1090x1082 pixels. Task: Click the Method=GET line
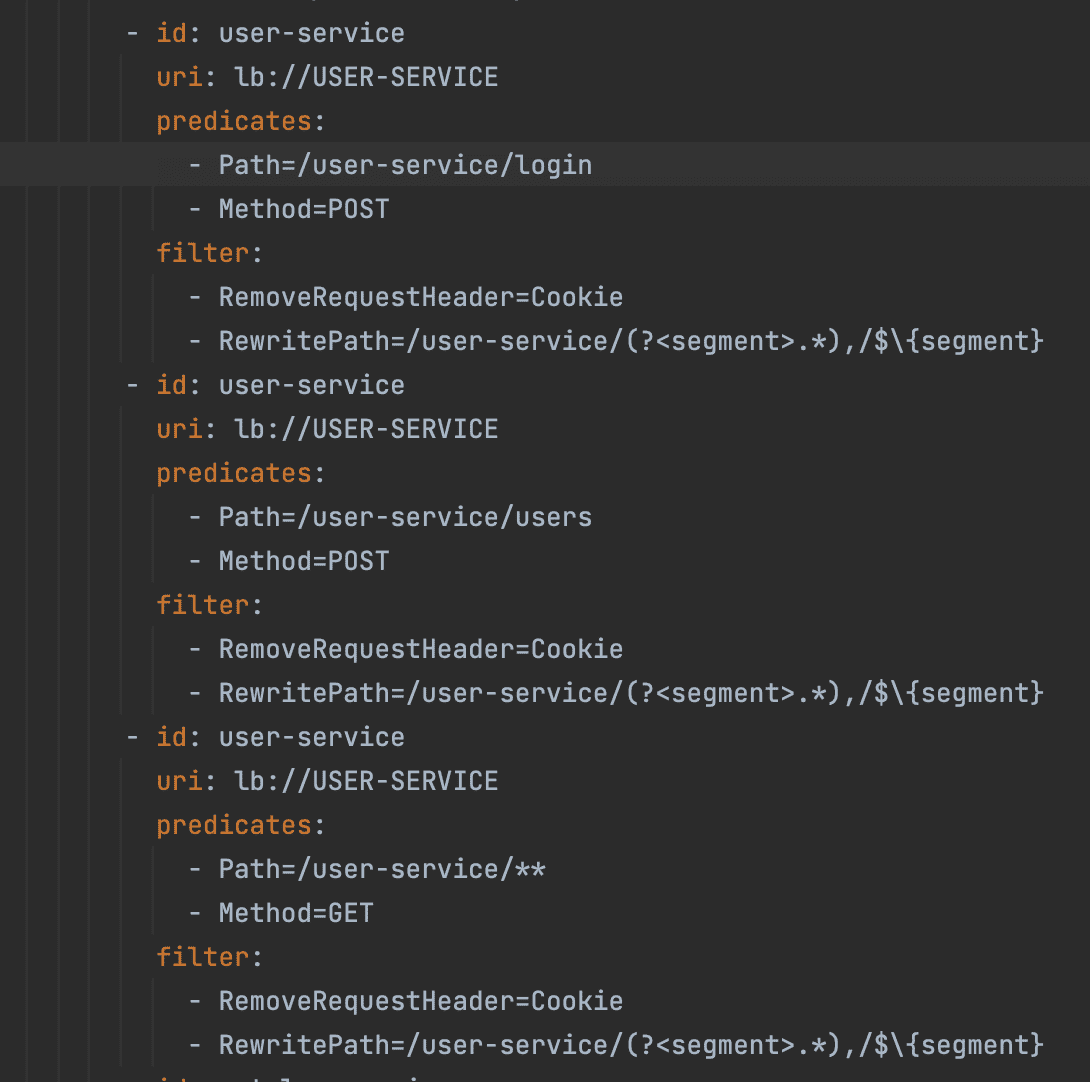click(296, 913)
